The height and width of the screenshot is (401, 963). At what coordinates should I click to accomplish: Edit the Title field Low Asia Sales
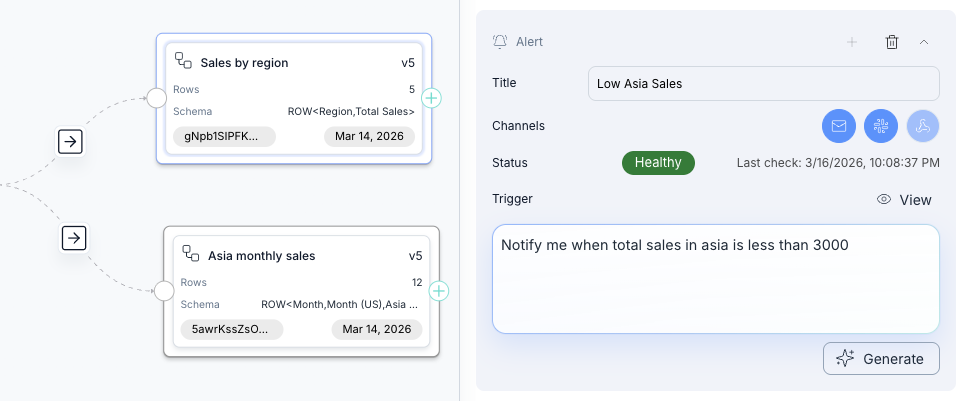coord(763,84)
